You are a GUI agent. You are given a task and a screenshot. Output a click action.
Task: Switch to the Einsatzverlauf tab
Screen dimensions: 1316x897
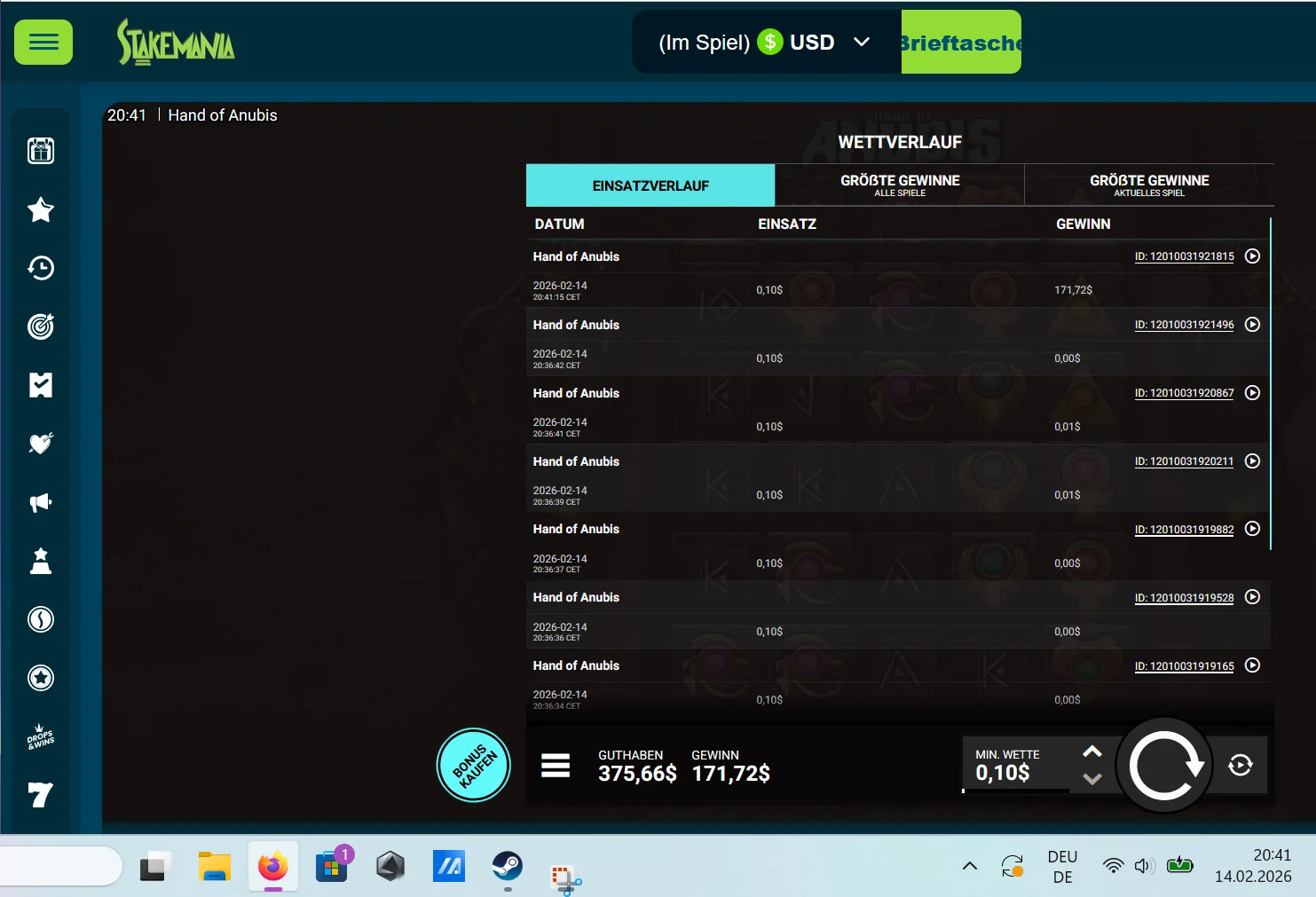(x=650, y=185)
